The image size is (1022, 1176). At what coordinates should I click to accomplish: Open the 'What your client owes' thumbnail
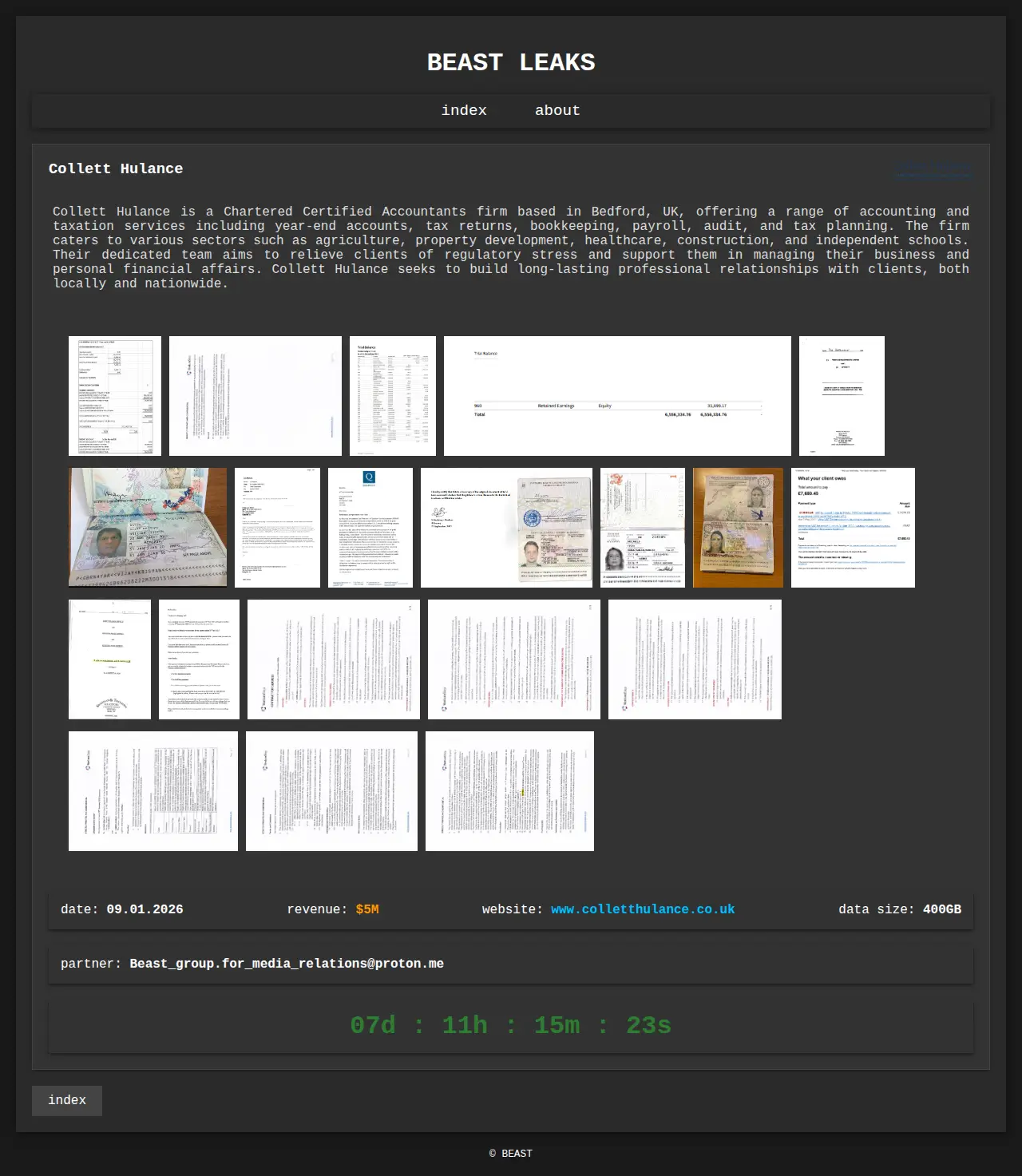[853, 528]
